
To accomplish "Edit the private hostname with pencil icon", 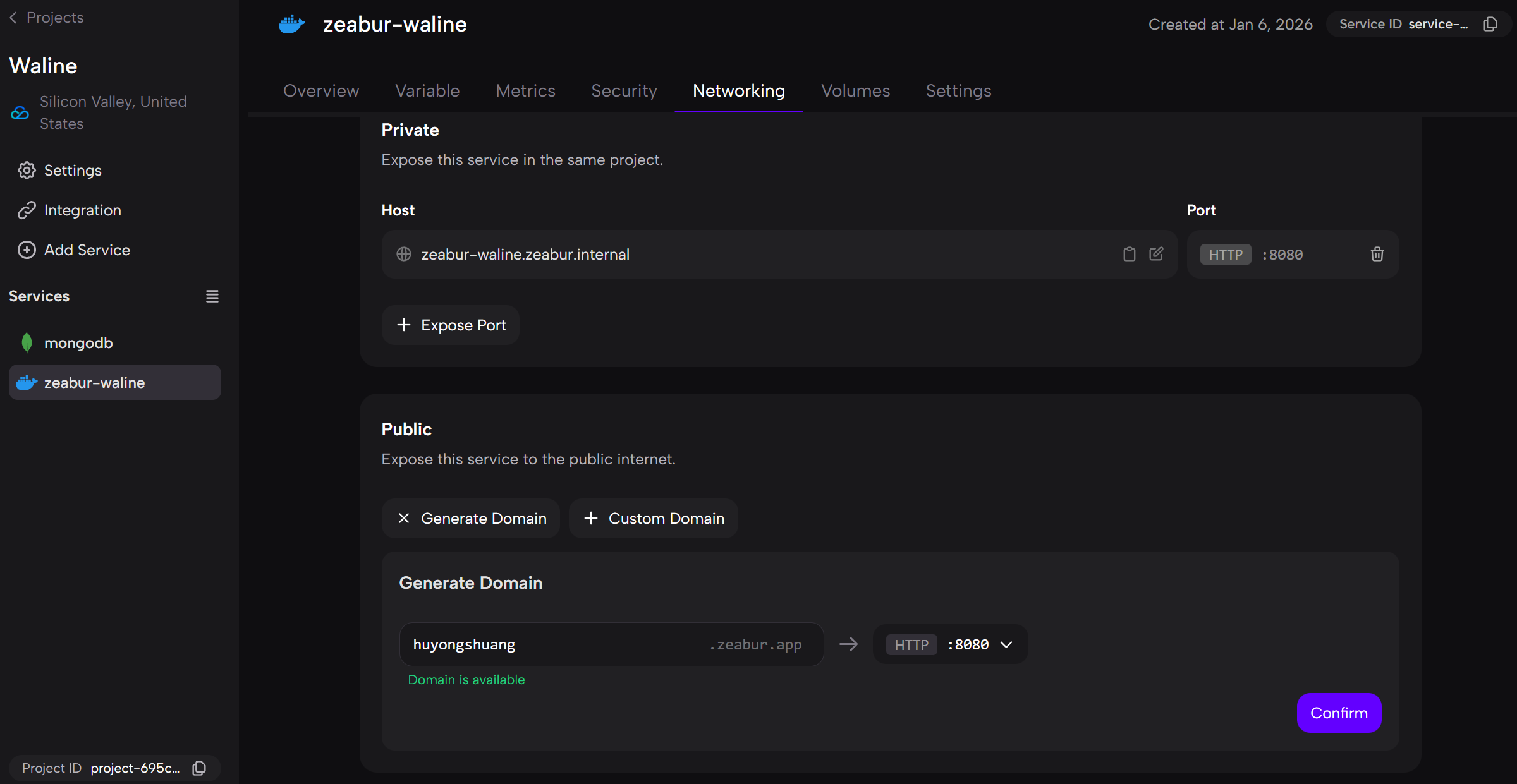I will click(x=1156, y=254).
